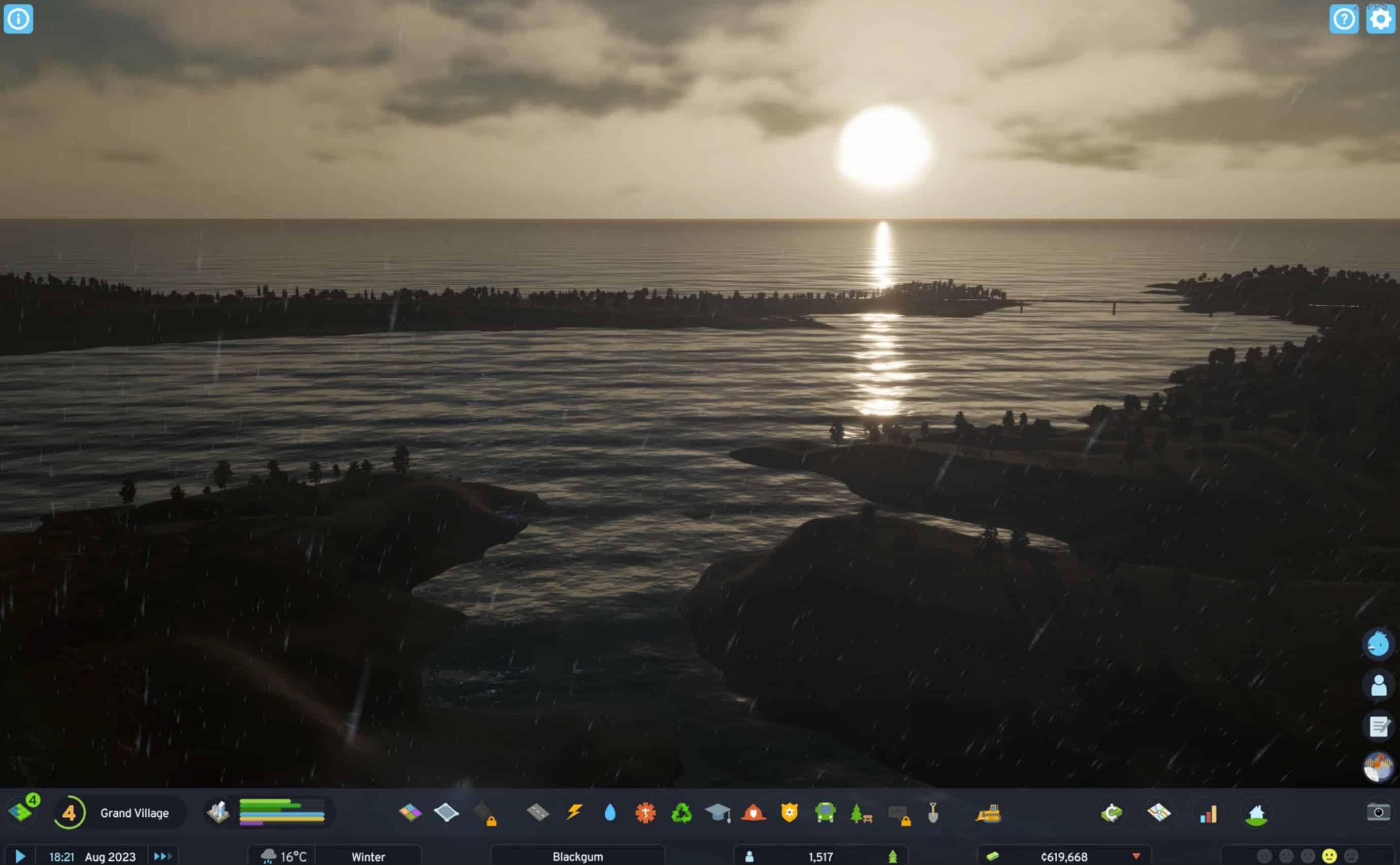Open the Chirper bird feed

1378,644
